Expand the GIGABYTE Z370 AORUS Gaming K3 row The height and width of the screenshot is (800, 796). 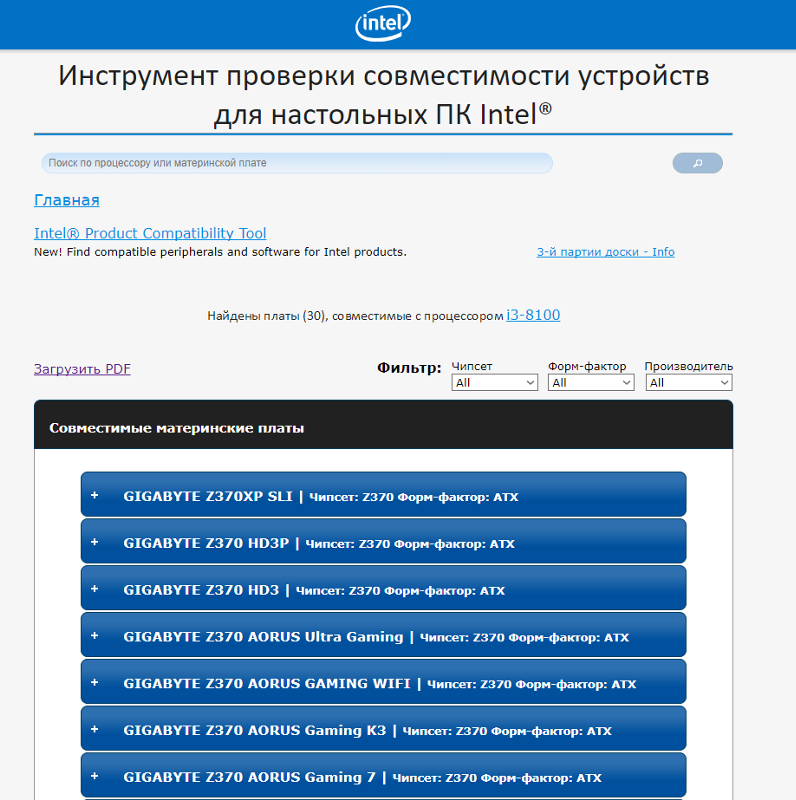[383, 729]
